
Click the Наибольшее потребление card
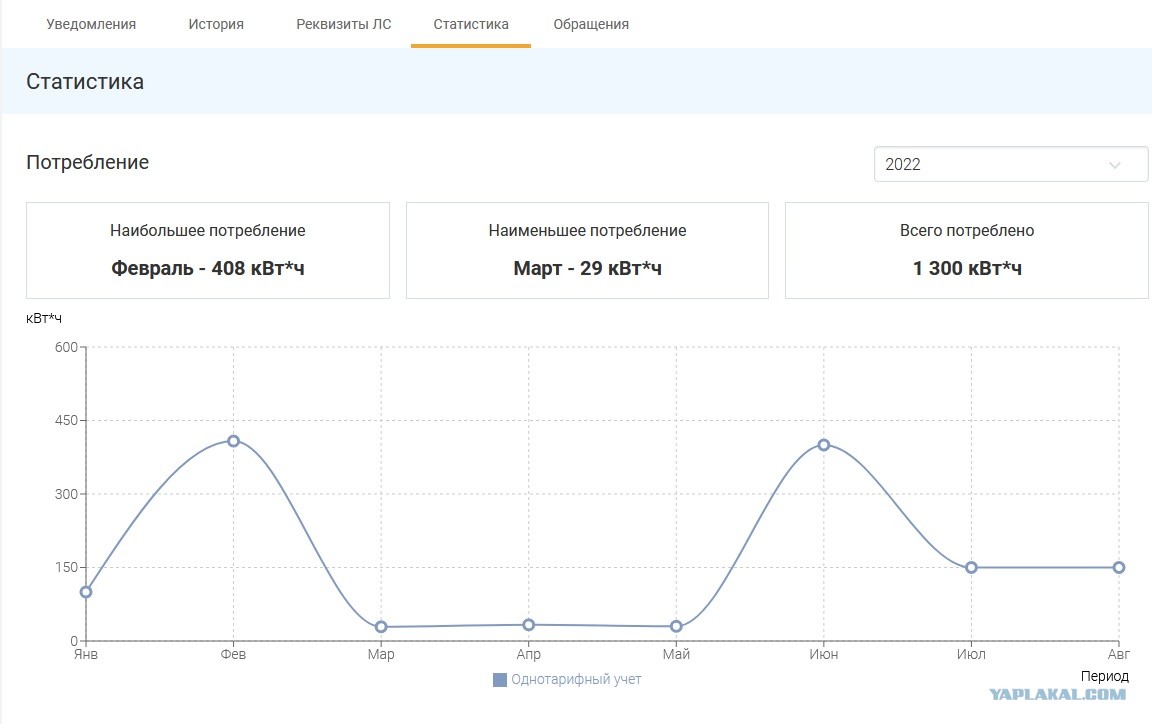pos(208,251)
